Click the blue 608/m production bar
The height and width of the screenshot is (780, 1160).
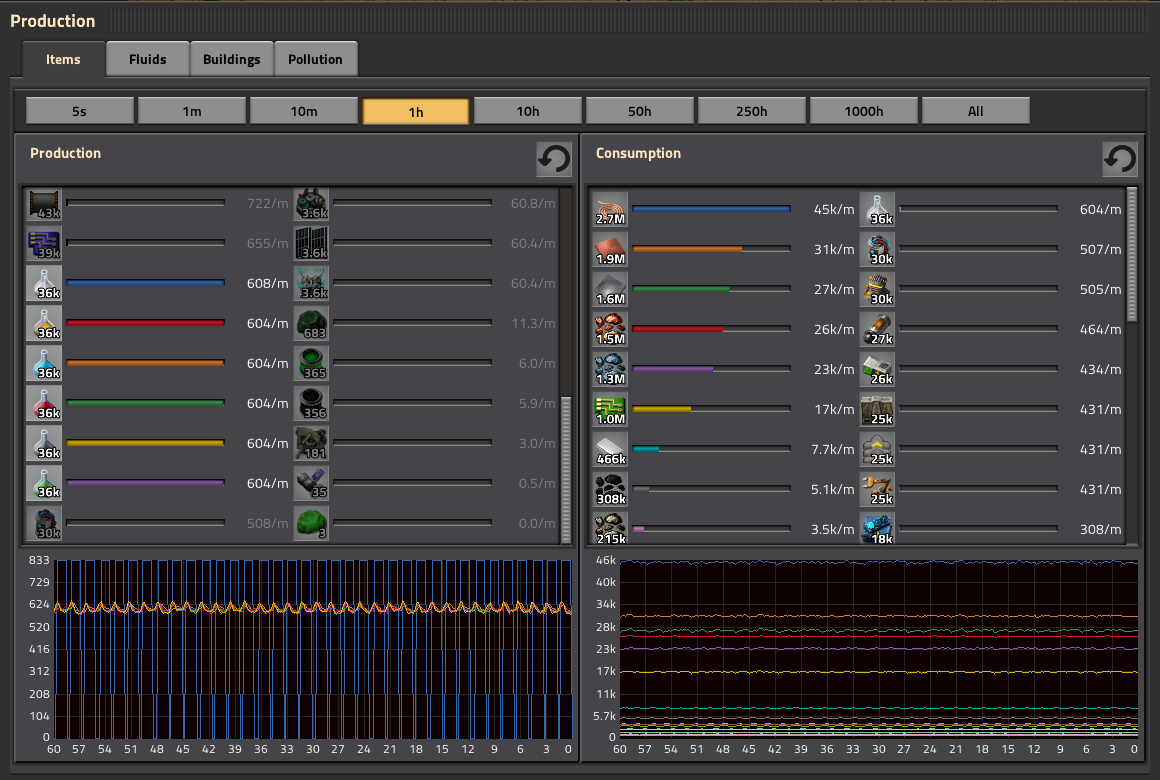pyautogui.click(x=146, y=283)
